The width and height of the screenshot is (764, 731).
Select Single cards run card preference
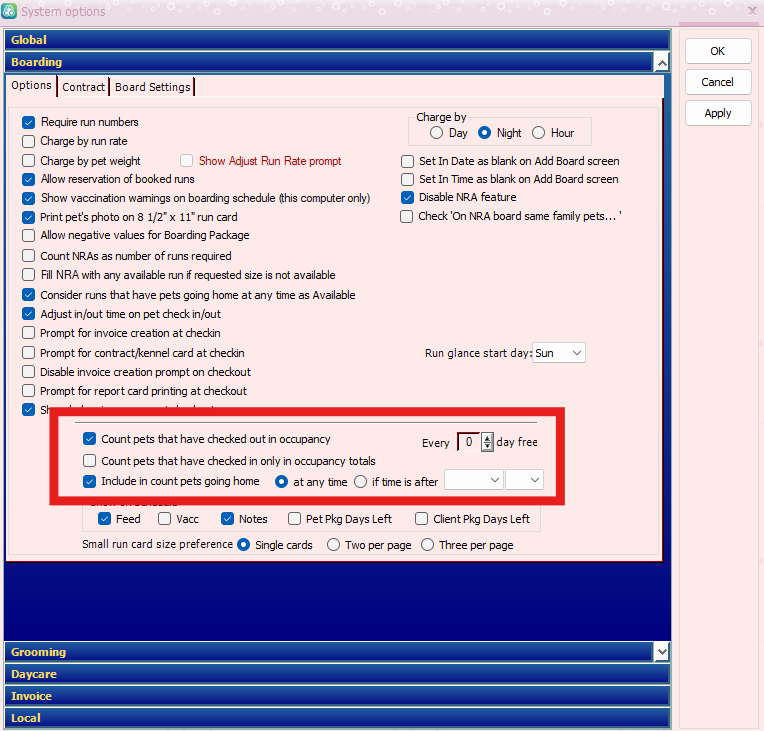(x=244, y=545)
